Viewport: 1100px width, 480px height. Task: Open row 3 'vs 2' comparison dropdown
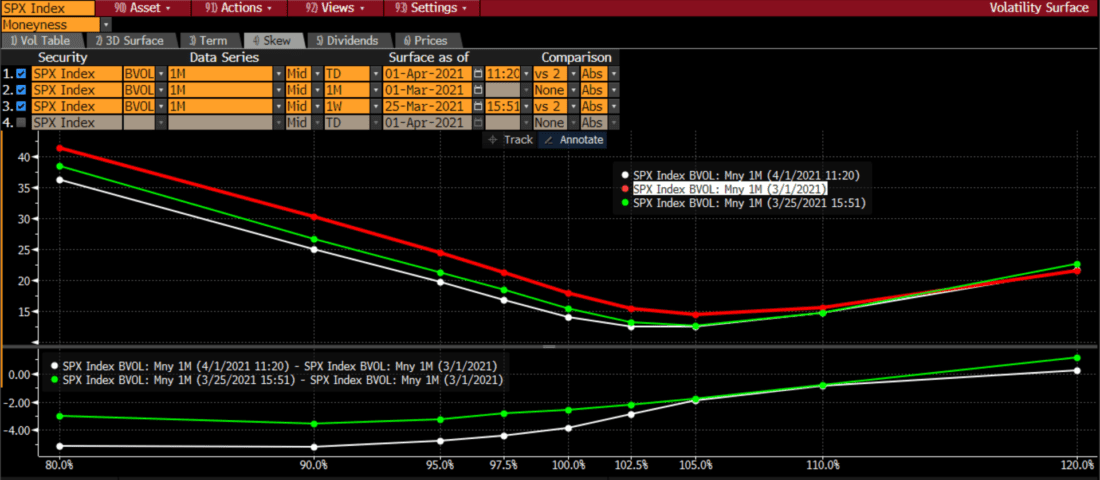coord(572,107)
